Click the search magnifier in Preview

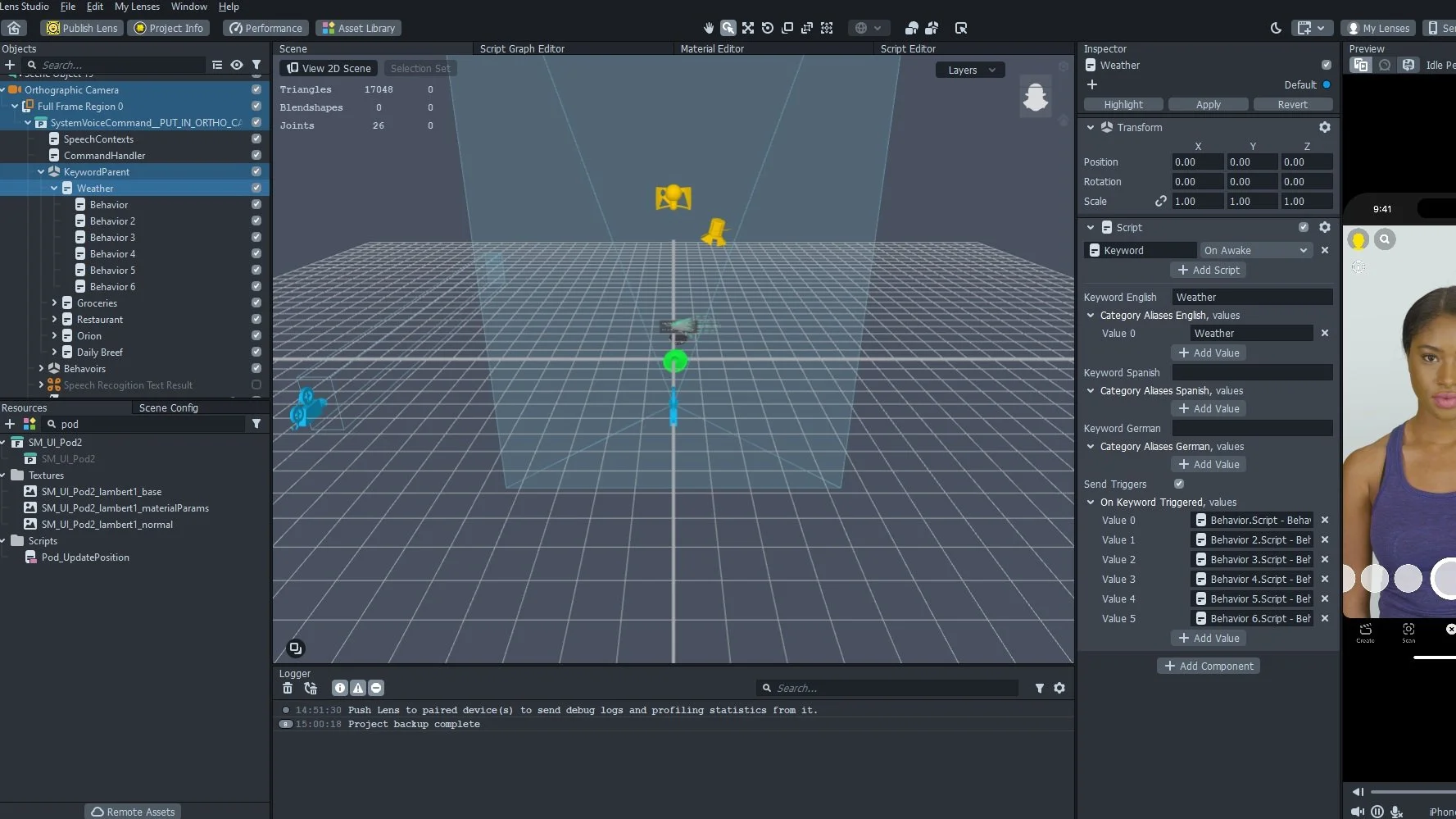point(1385,239)
